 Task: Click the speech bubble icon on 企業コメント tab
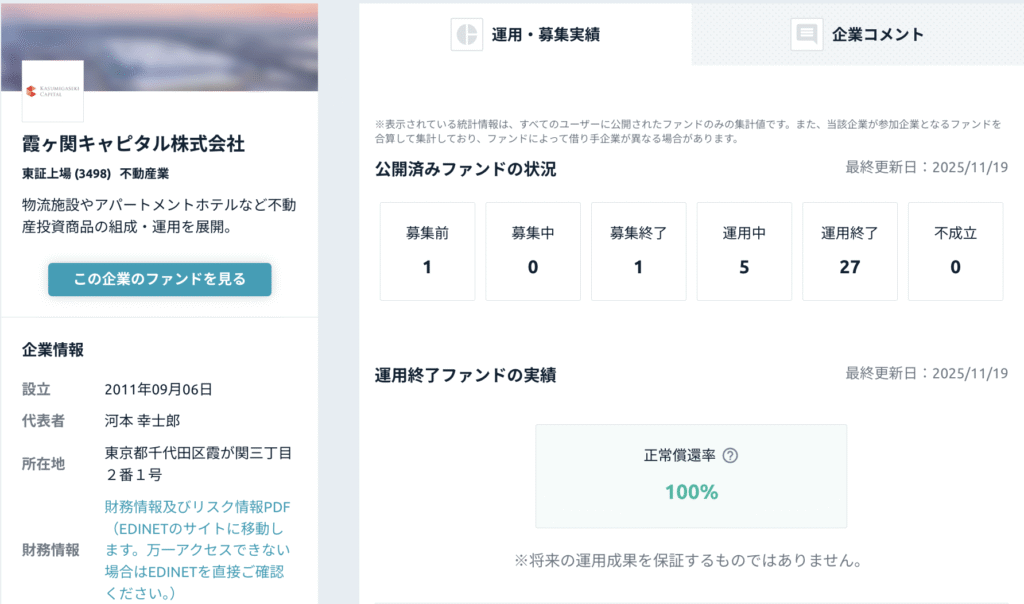pos(806,34)
